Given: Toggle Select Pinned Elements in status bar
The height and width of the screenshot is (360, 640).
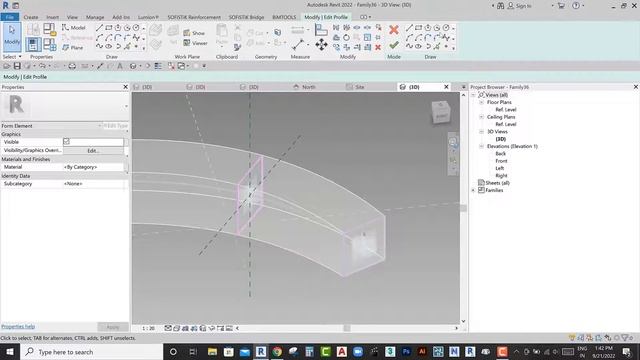Looking at the screenshot, I should click(590, 338).
